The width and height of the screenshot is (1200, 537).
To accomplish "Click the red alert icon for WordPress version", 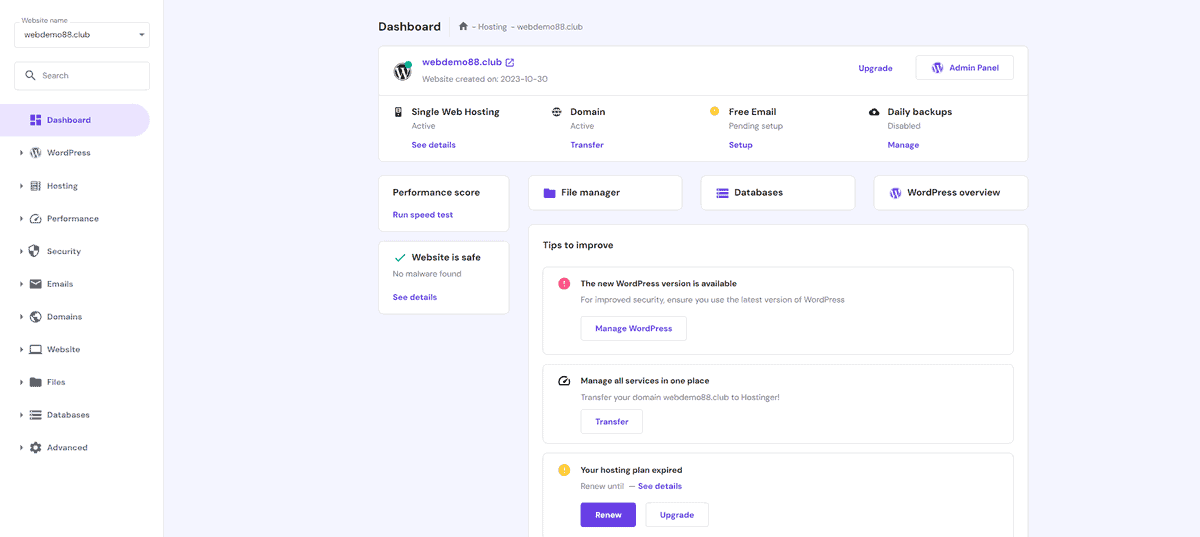I will pos(563,284).
